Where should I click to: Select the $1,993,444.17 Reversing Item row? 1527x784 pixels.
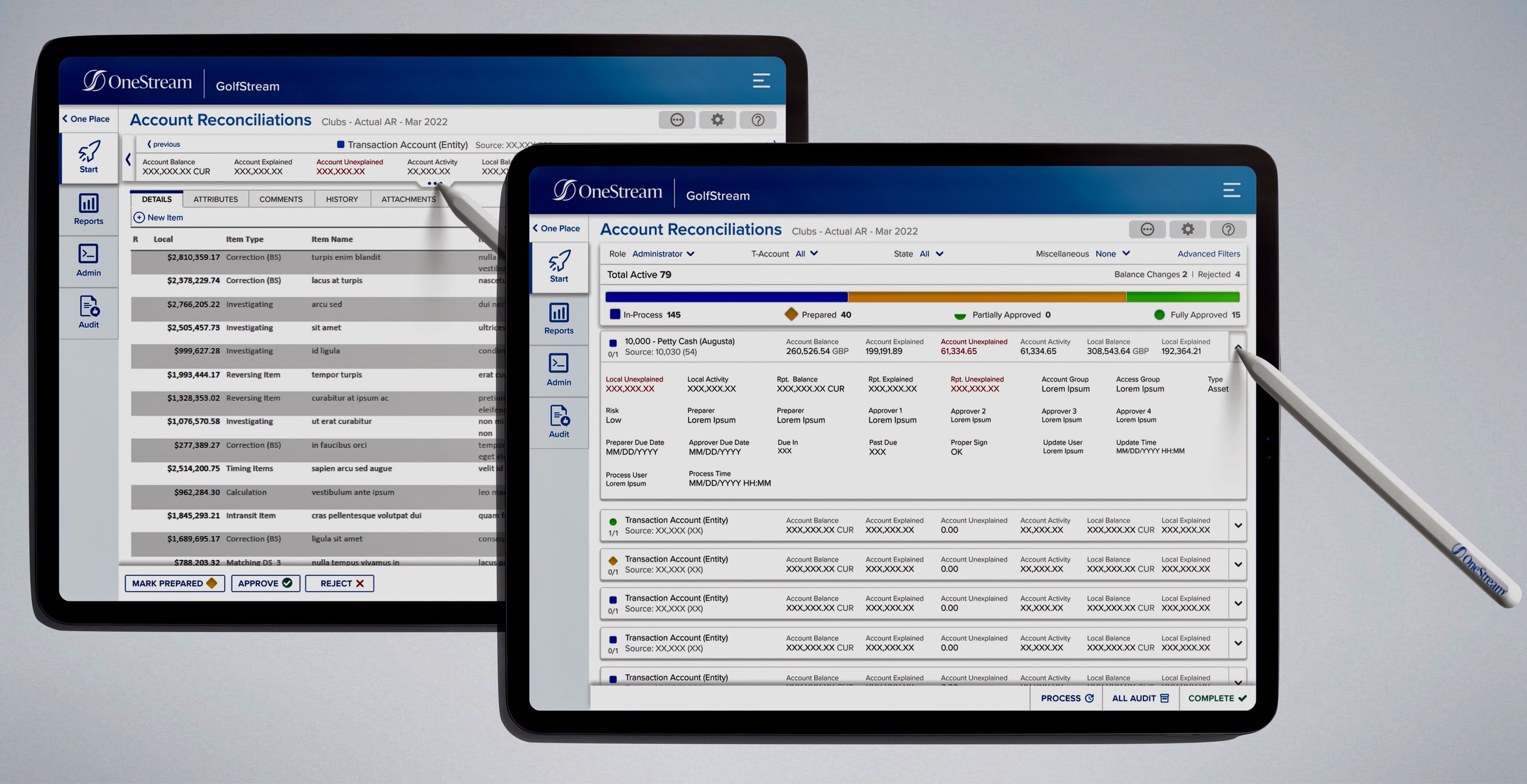coord(318,380)
